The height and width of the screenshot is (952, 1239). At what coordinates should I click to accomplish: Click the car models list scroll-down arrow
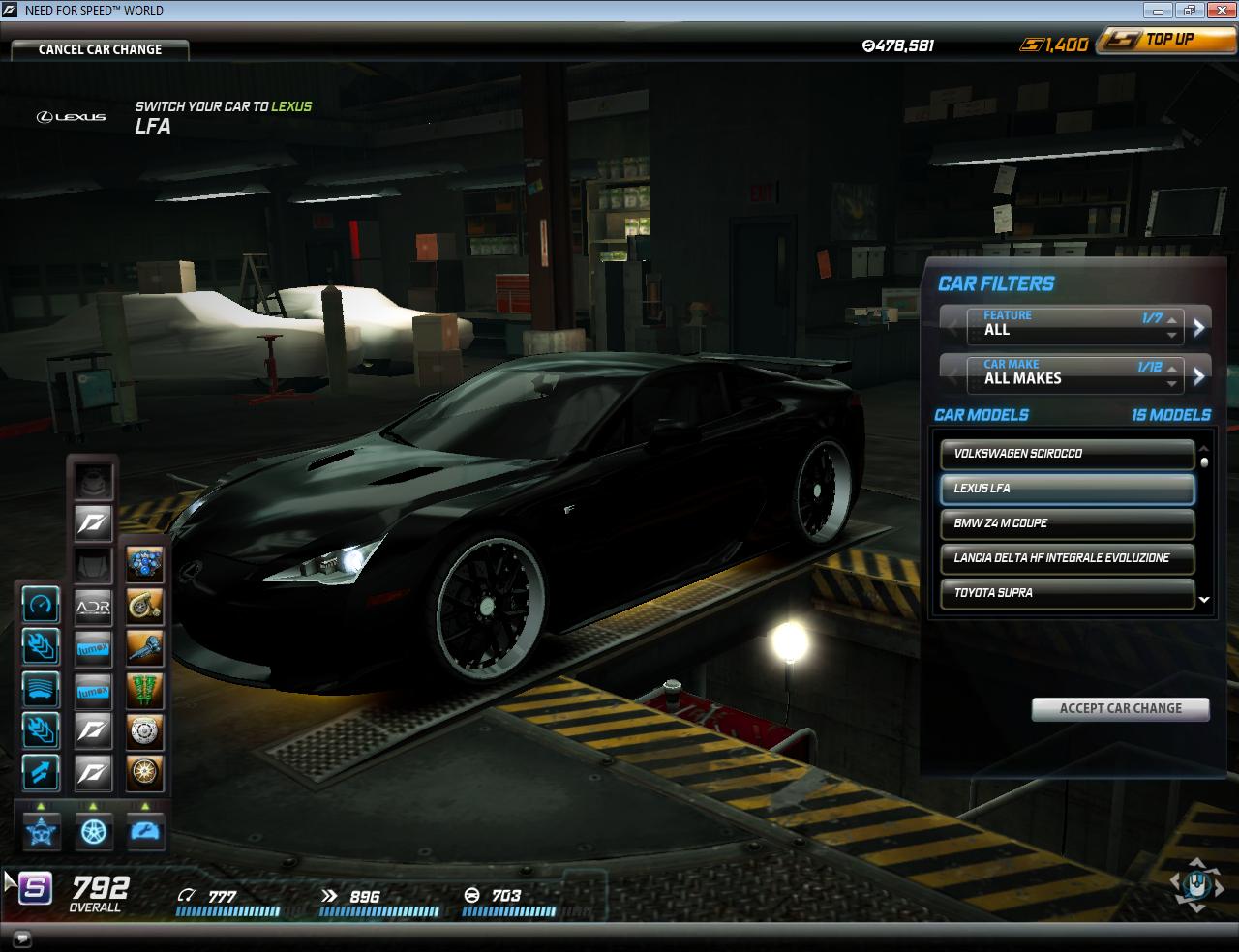[x=1204, y=600]
